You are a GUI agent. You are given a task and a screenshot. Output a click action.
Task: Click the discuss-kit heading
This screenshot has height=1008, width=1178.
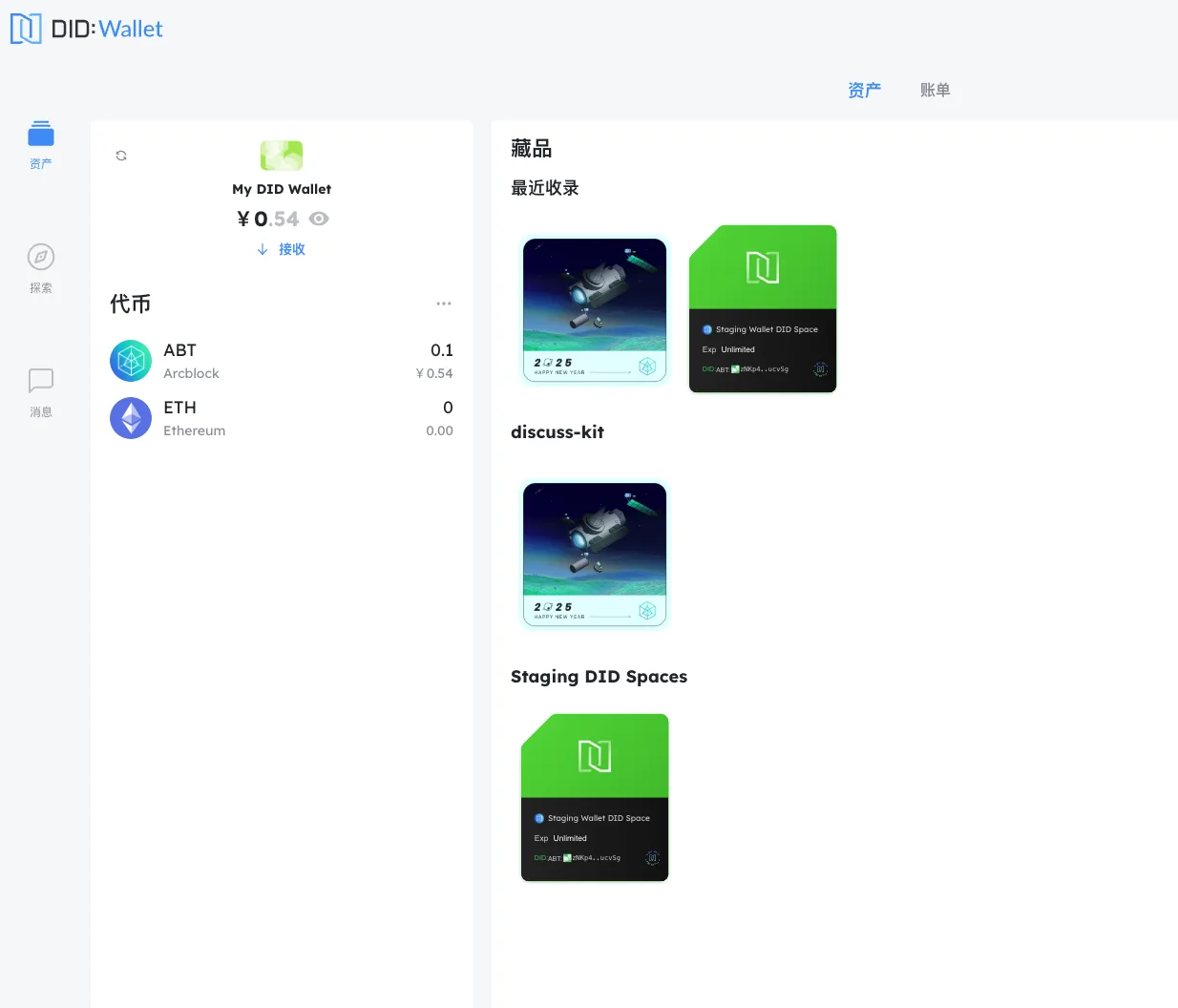click(557, 432)
